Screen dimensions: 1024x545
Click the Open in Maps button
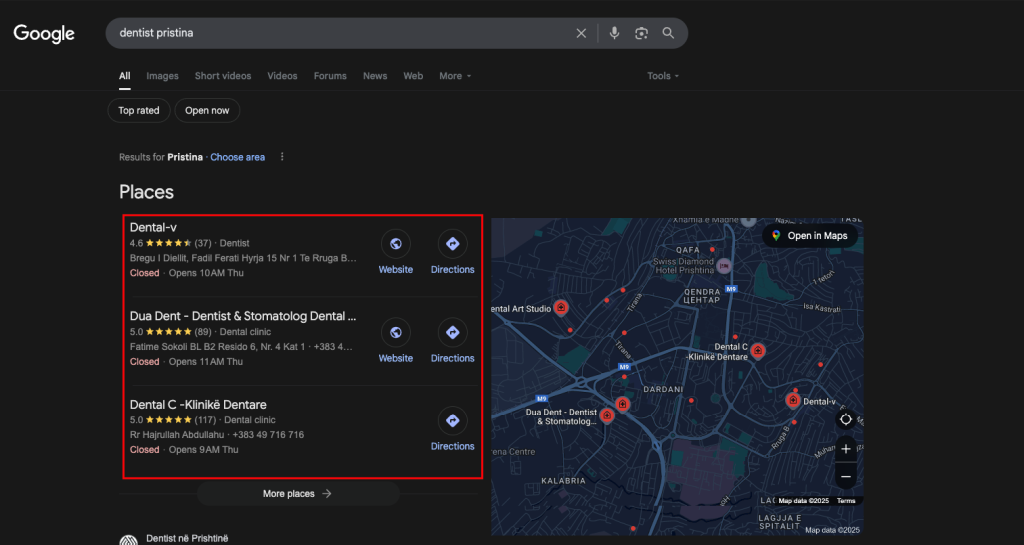point(810,236)
